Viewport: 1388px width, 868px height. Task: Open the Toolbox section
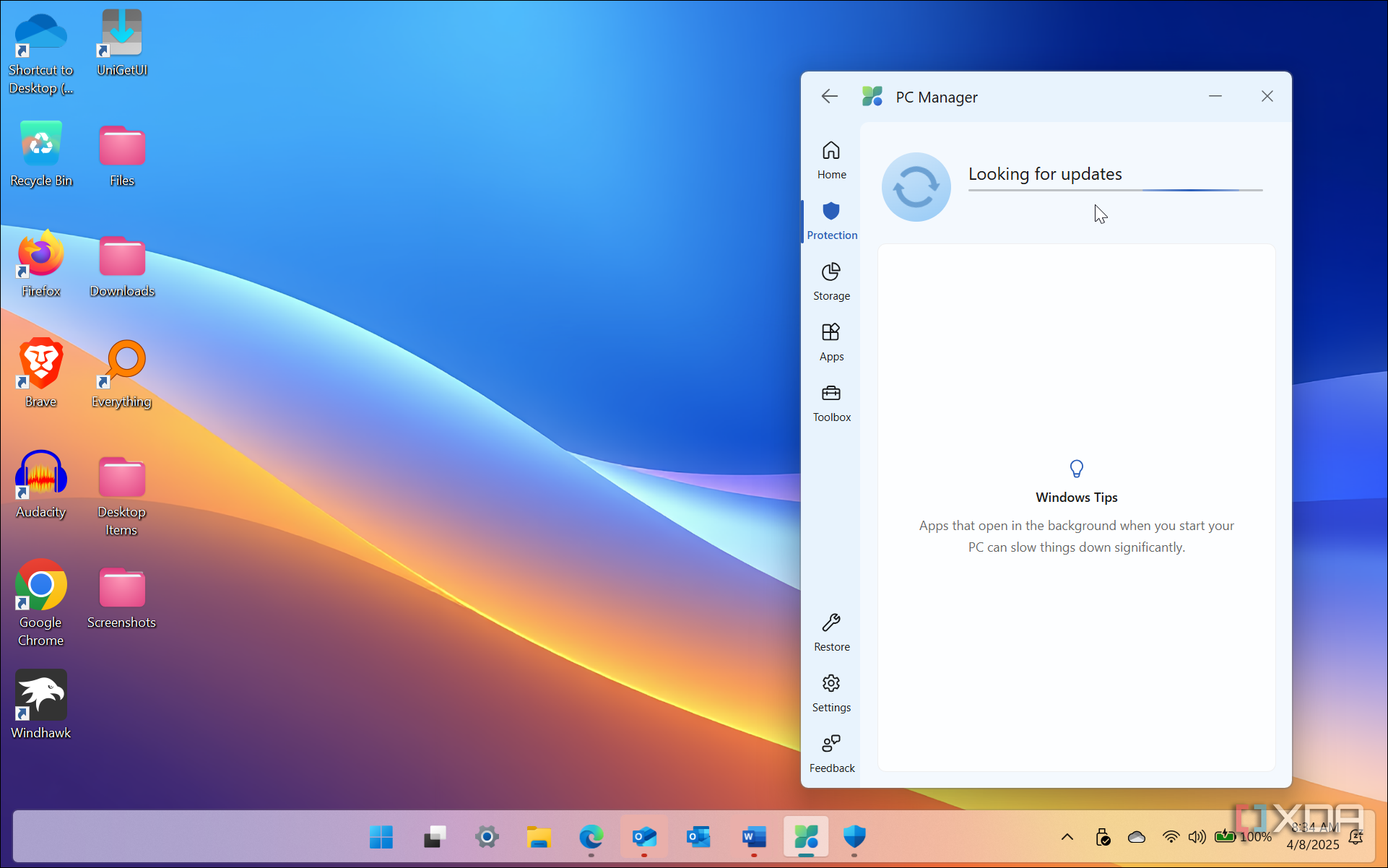pyautogui.click(x=831, y=403)
